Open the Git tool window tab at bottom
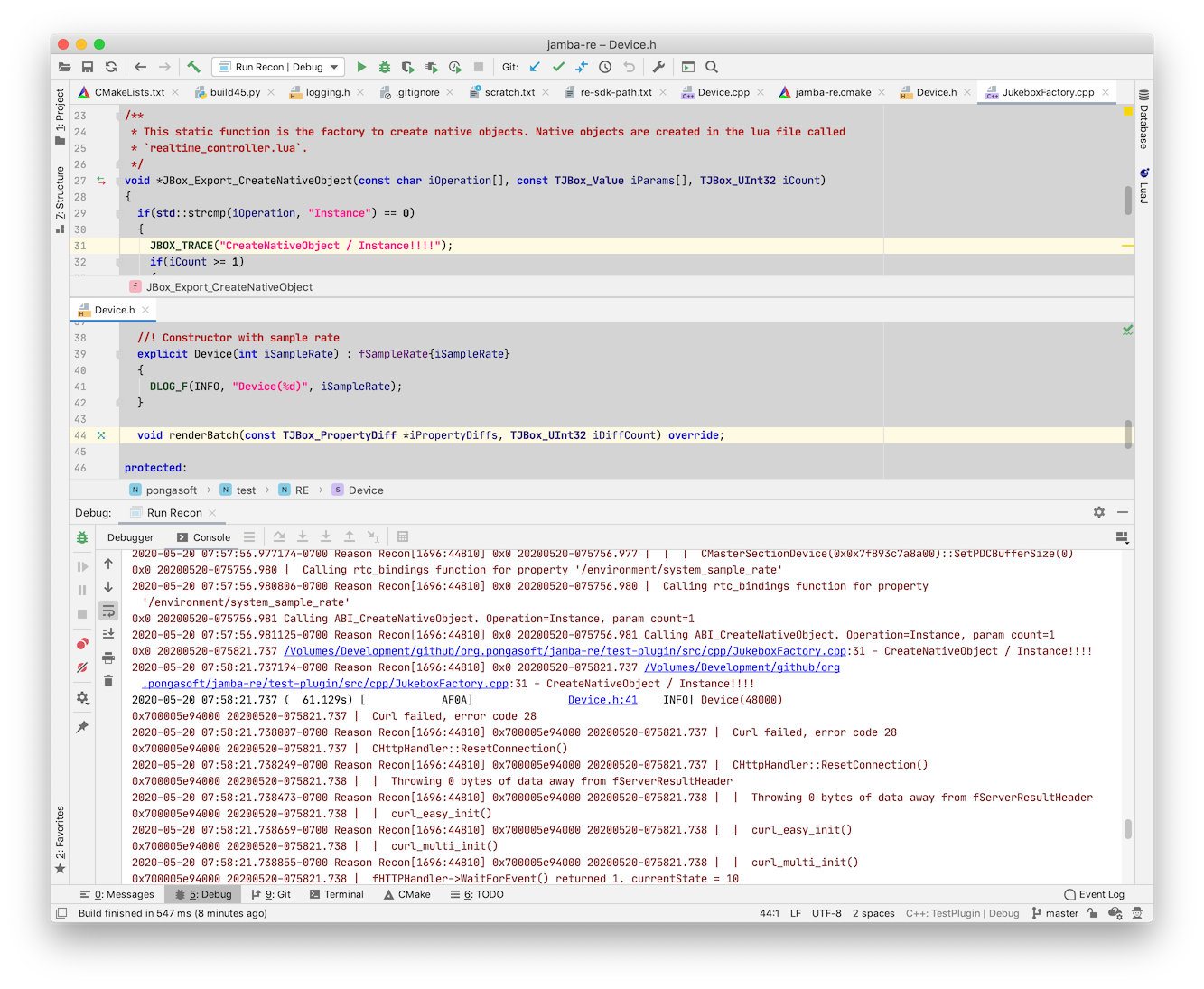 pos(271,894)
